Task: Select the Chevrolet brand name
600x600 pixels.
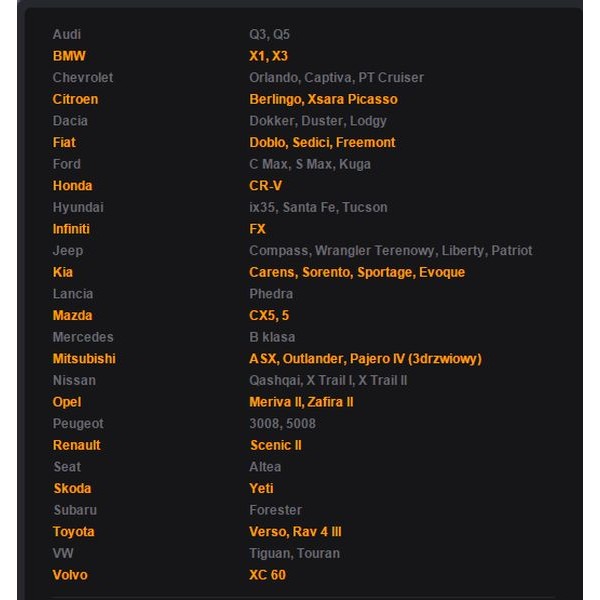Action: [x=83, y=78]
